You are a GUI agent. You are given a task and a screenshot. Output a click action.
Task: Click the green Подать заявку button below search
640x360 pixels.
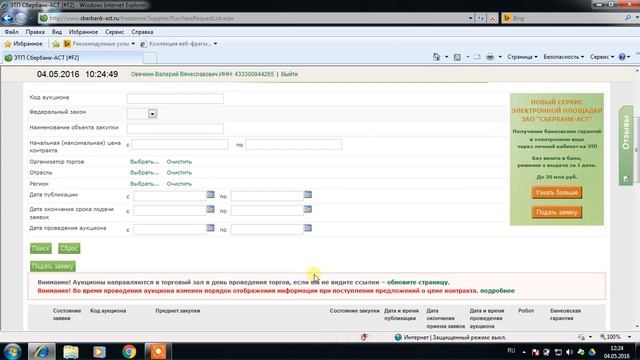(x=53, y=266)
